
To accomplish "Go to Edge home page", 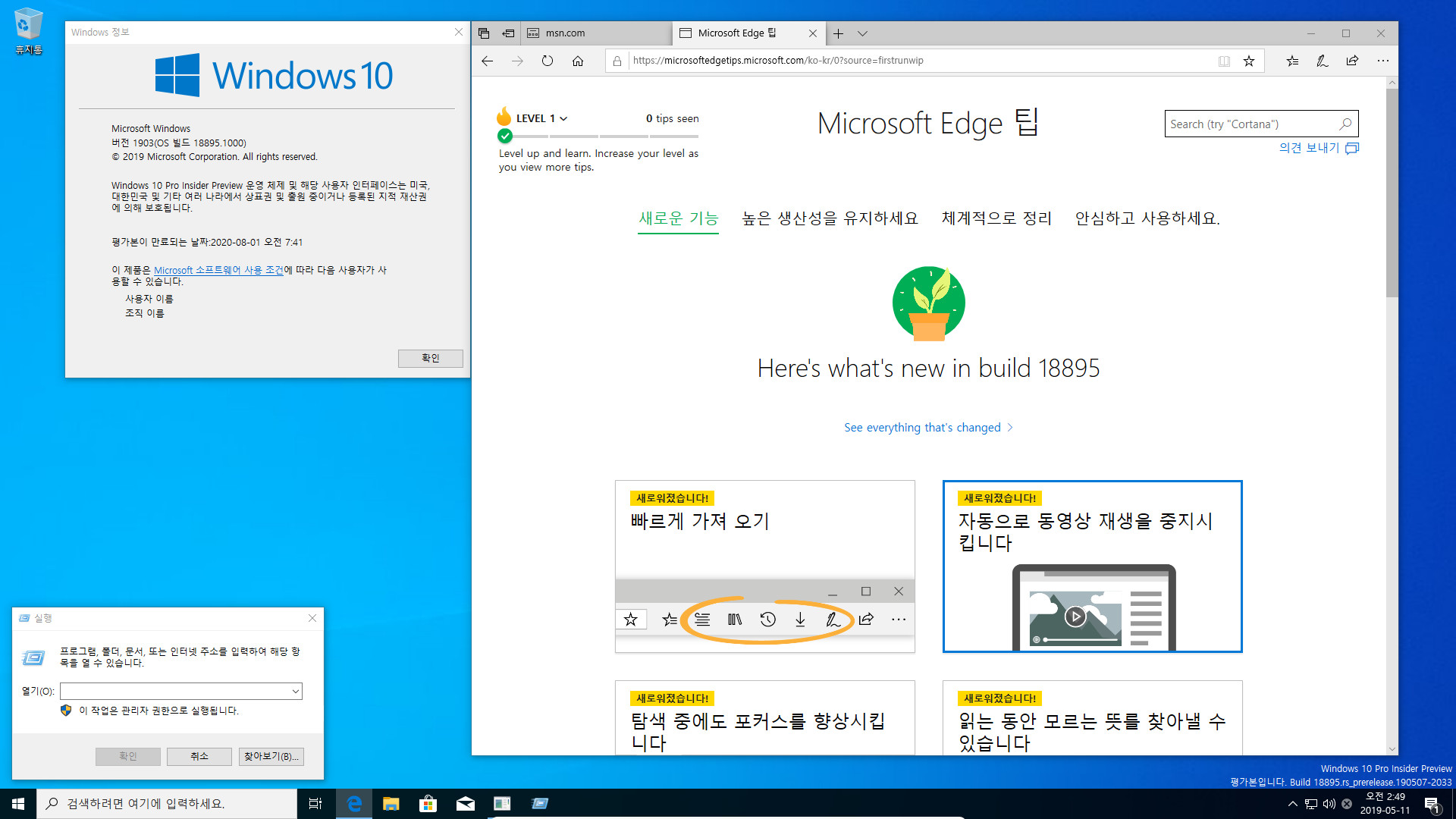I will 578,61.
